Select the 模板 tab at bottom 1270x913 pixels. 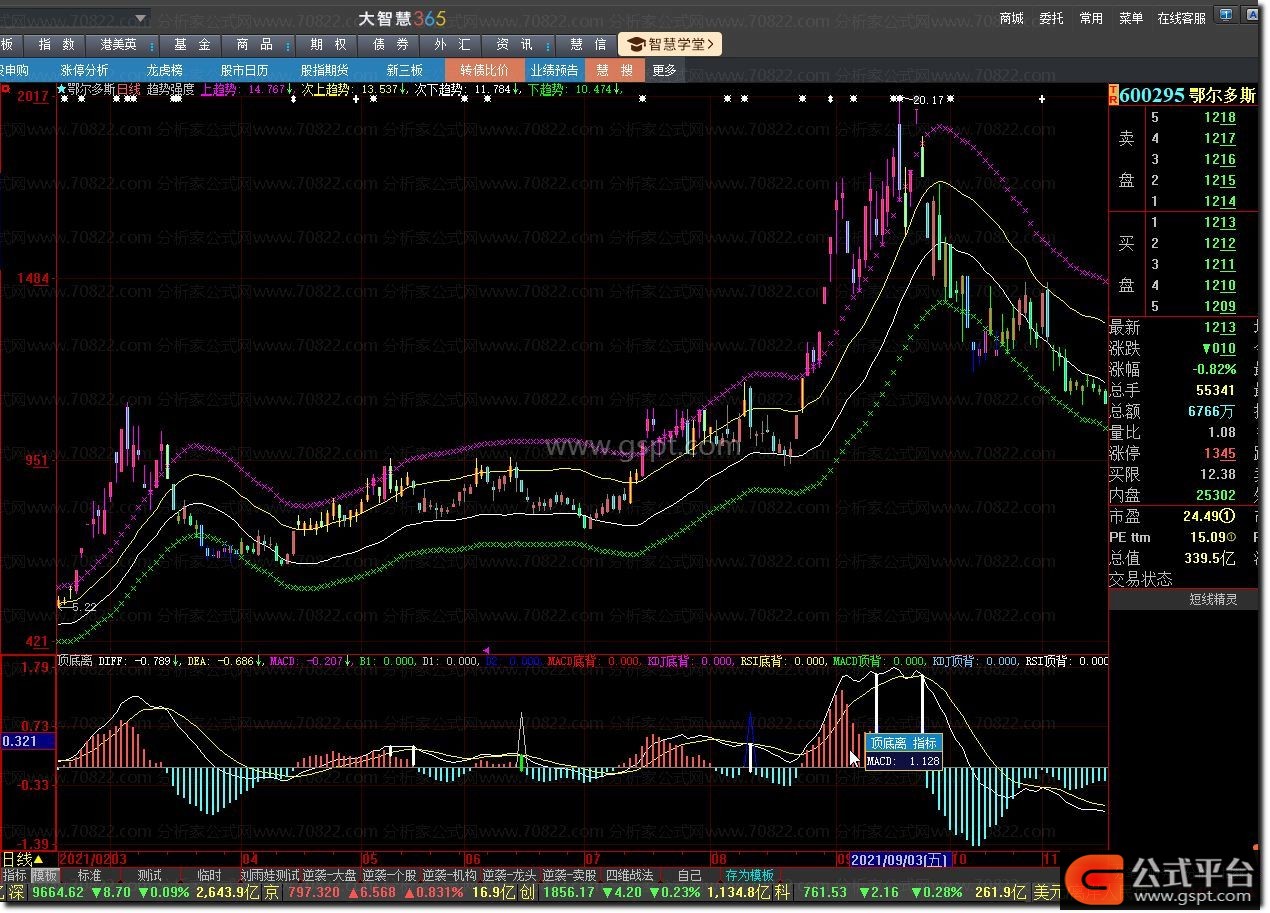click(45, 875)
